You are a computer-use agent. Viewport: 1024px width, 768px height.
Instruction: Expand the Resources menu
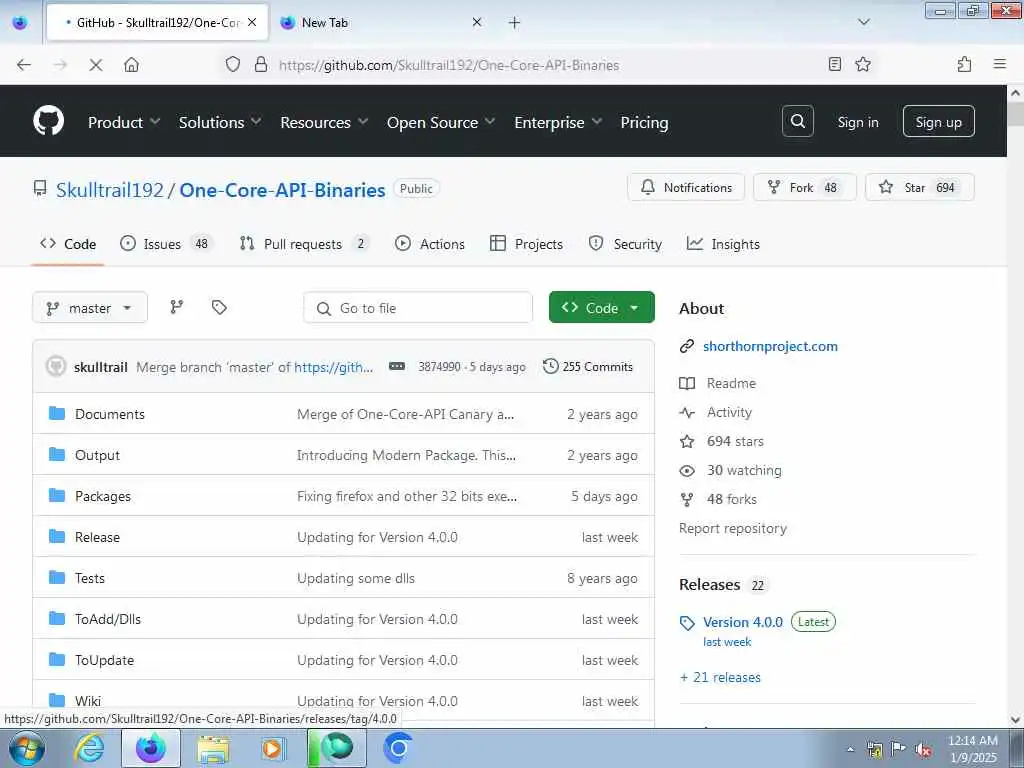324,122
